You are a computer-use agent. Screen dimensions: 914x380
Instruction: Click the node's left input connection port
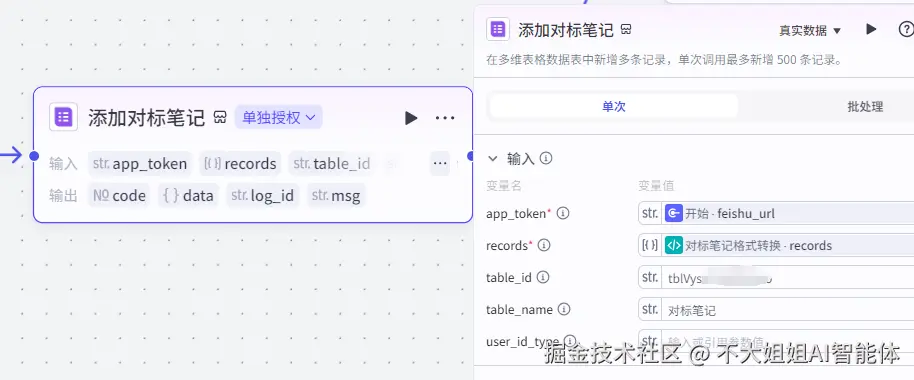(34, 156)
